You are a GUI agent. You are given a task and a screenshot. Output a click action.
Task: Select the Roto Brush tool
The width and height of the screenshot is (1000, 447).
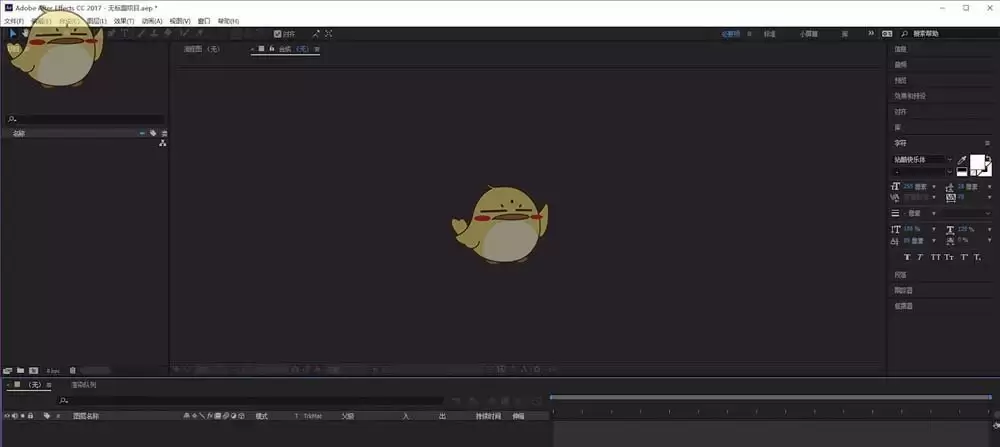pyautogui.click(x=184, y=33)
